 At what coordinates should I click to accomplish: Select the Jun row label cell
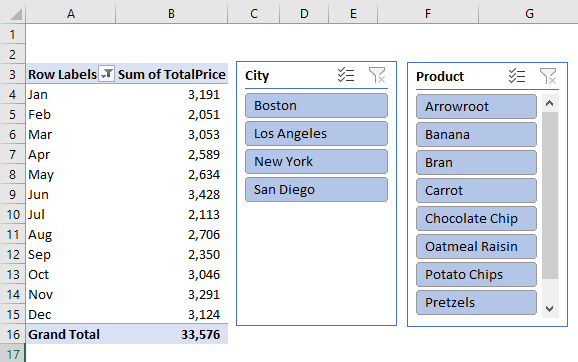[x=71, y=194]
